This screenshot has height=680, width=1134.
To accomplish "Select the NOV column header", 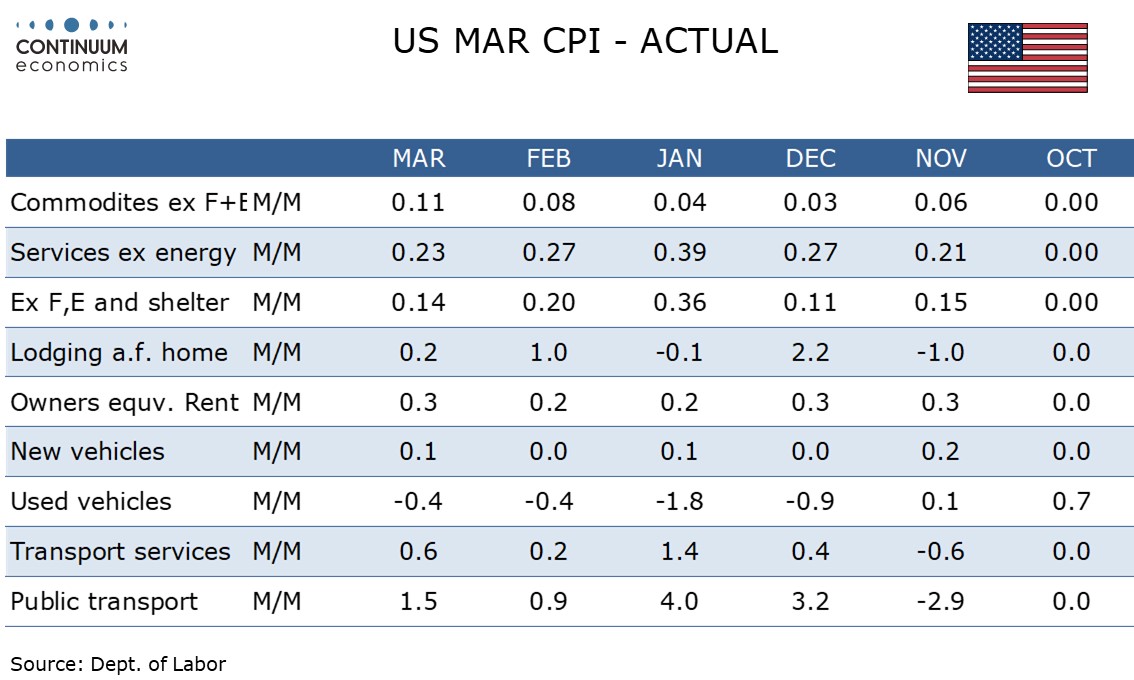I will (x=941, y=158).
